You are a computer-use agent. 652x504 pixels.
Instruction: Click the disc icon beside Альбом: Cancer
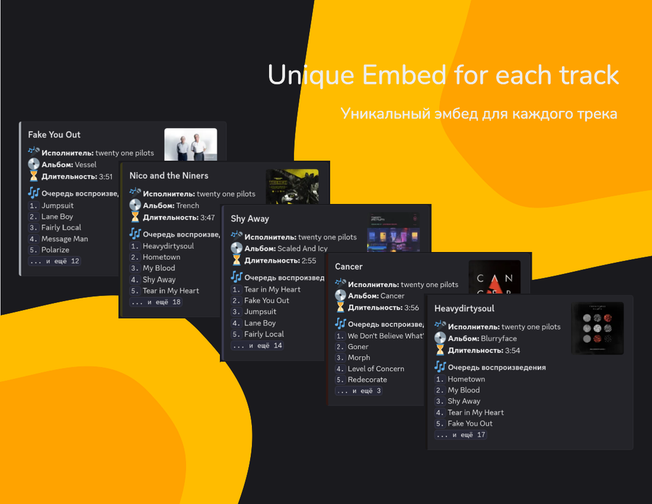coord(340,295)
